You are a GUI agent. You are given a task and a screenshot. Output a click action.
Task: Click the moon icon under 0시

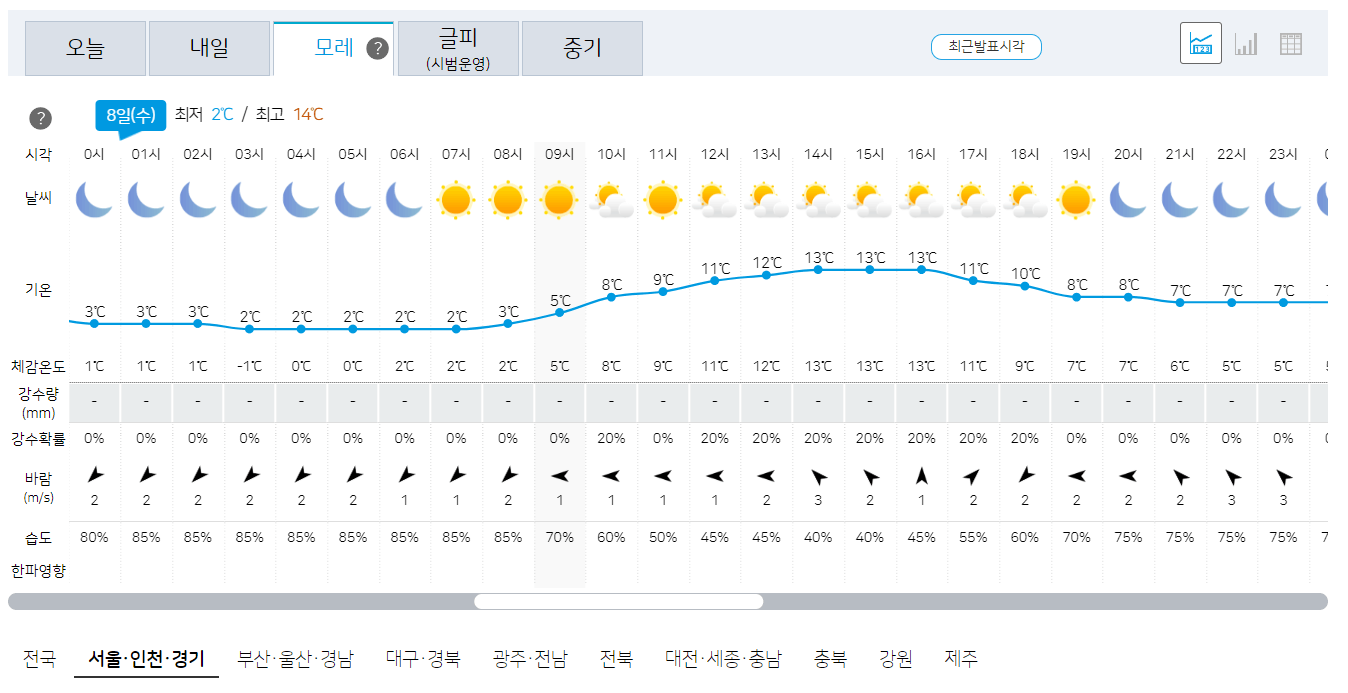93,199
